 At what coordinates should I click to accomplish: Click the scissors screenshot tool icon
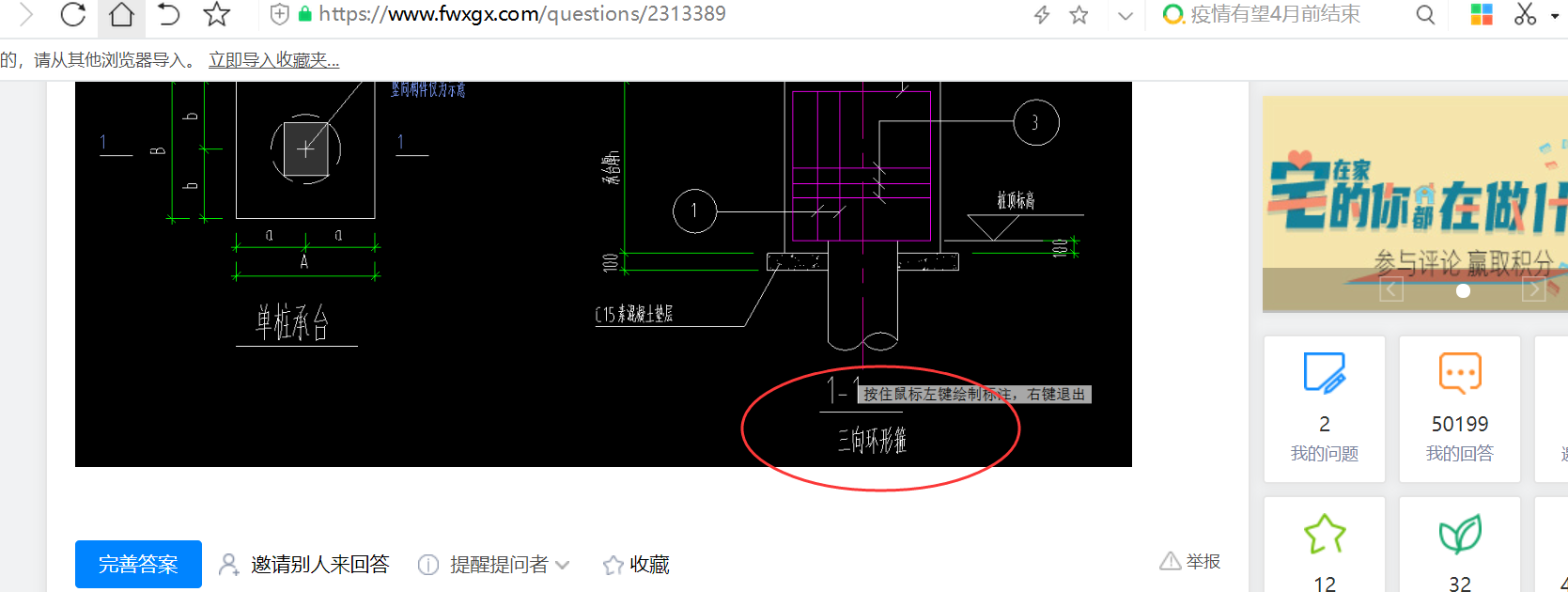(x=1525, y=14)
